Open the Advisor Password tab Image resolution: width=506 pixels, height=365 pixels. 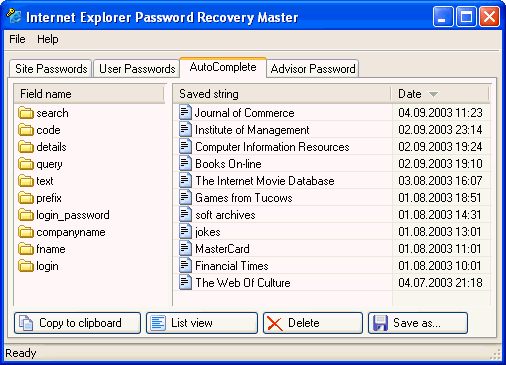pos(313,69)
